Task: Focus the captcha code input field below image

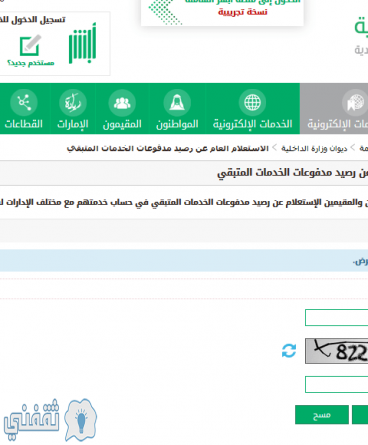Action: coord(336,384)
